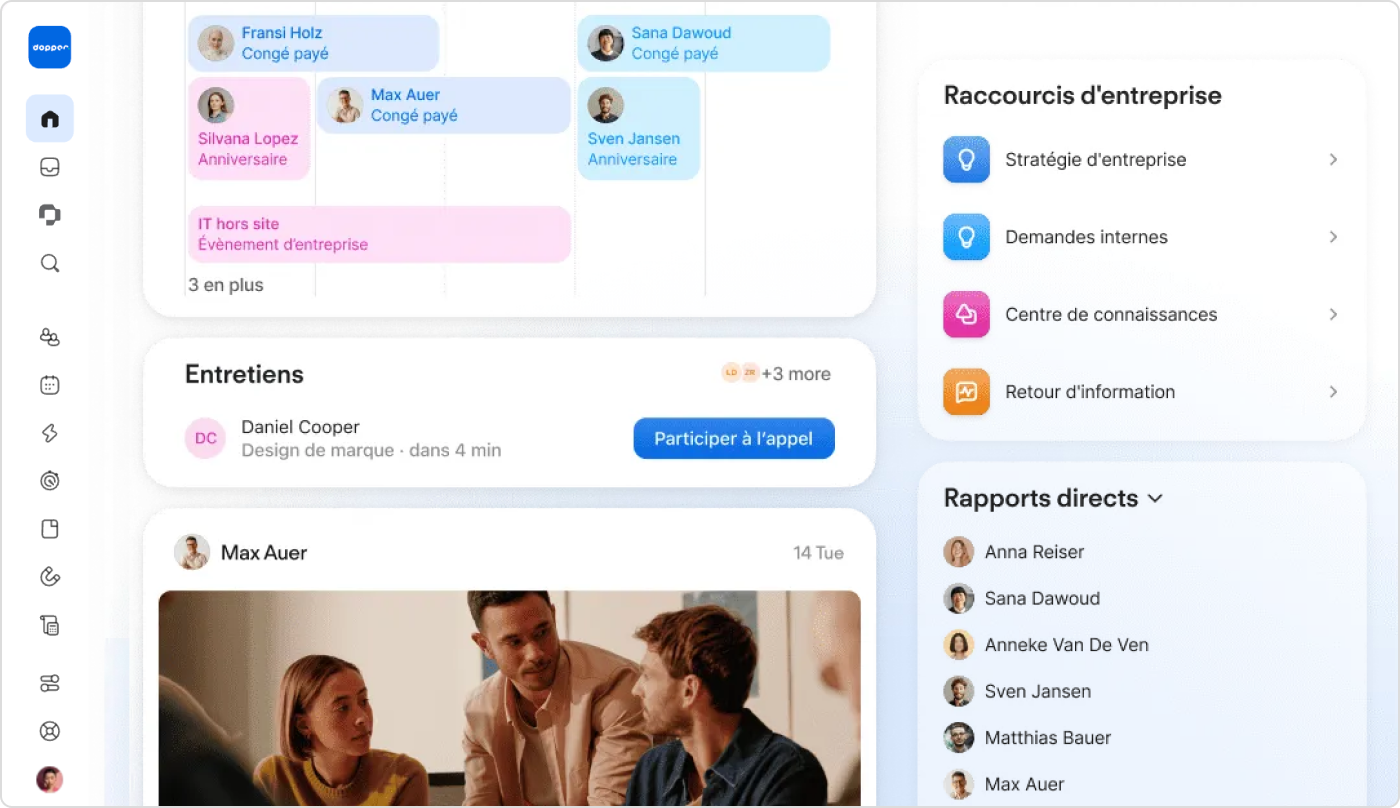Open the Inbox icon in the sidebar
This screenshot has width=1400, height=808.
49,167
